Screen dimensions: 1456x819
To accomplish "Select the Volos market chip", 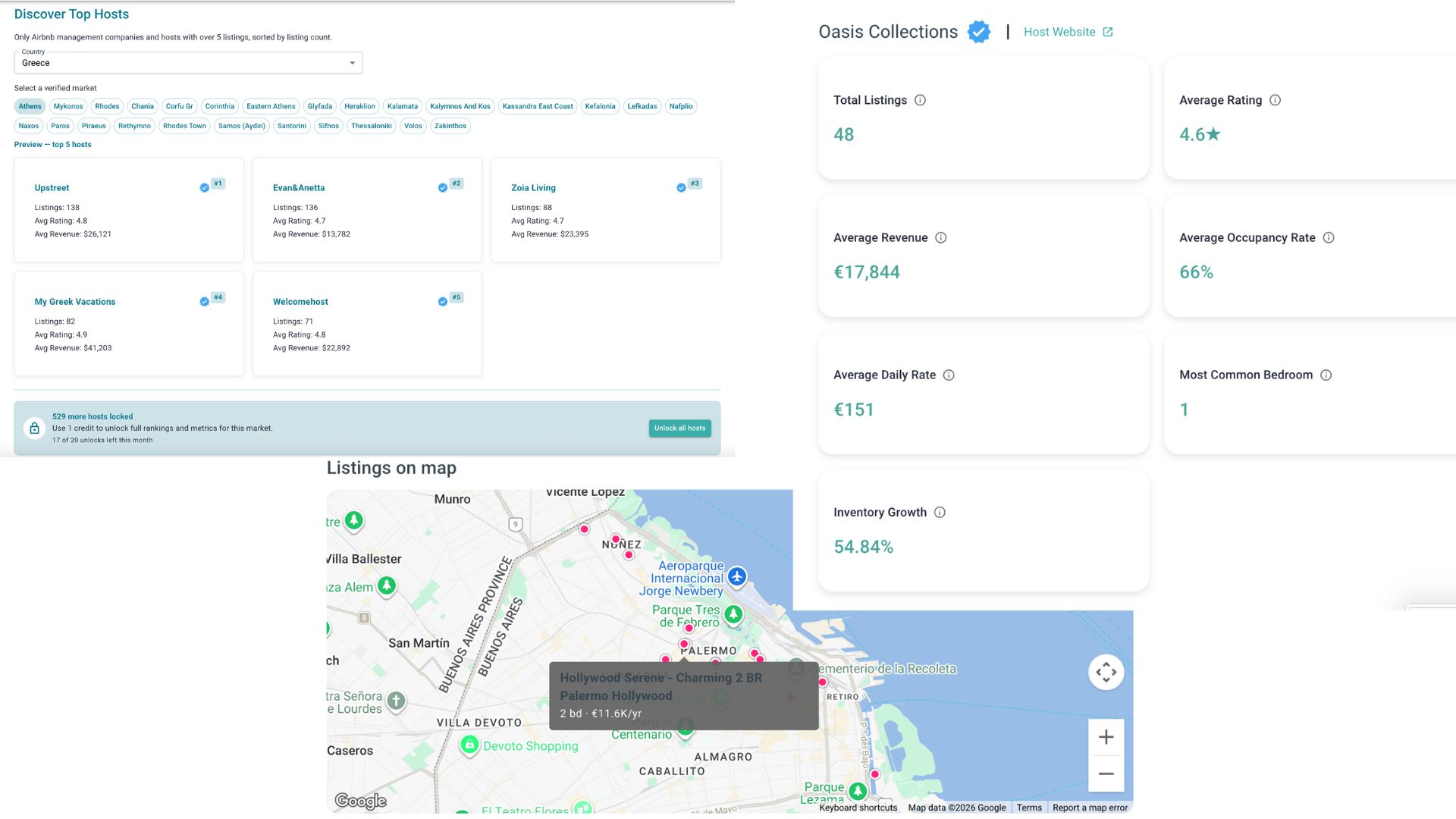I will [x=413, y=126].
